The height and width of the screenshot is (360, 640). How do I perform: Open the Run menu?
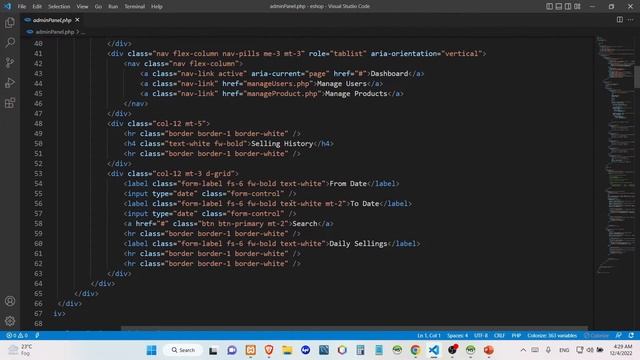click(x=113, y=6)
